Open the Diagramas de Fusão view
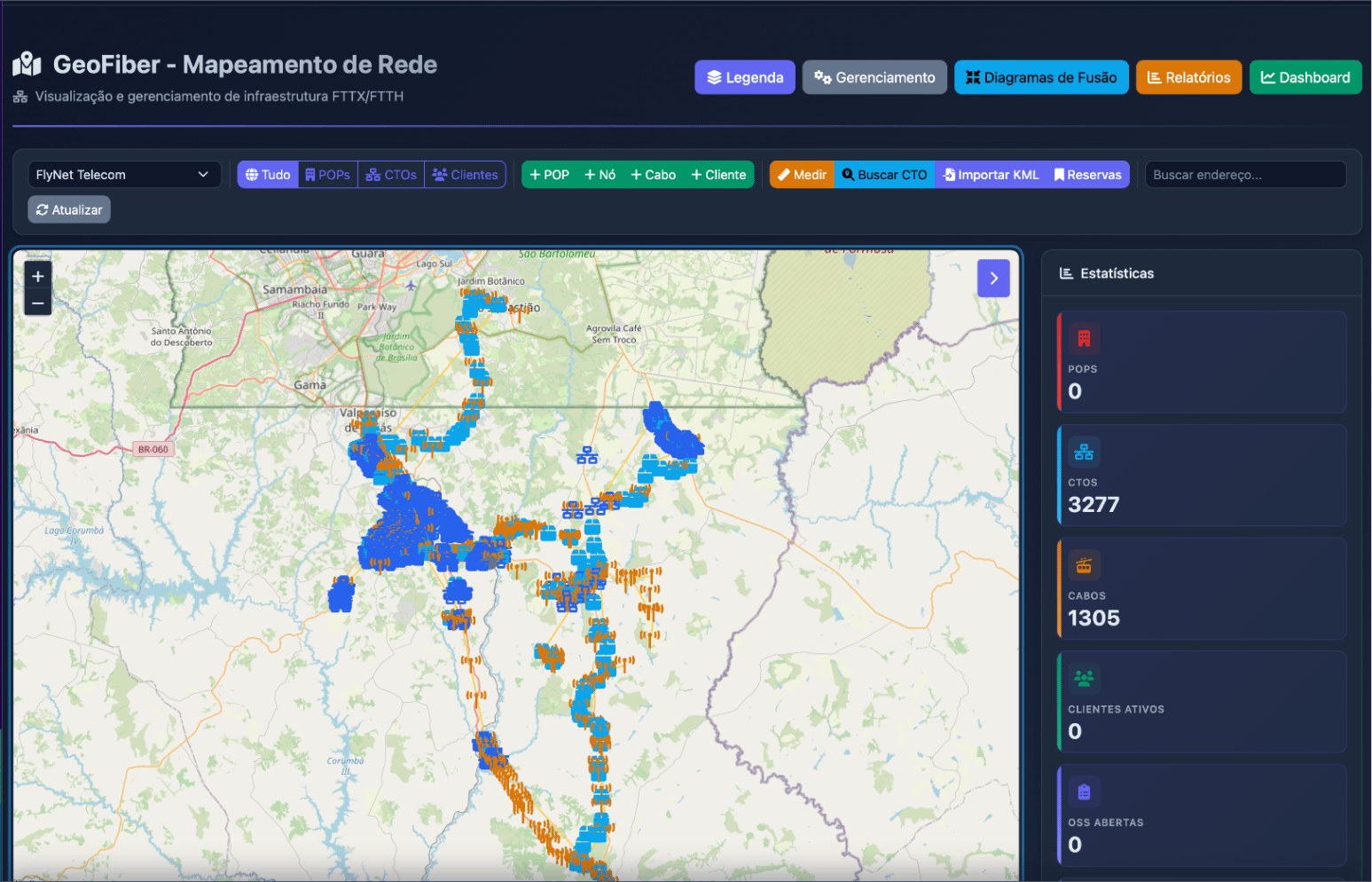 click(x=1041, y=77)
